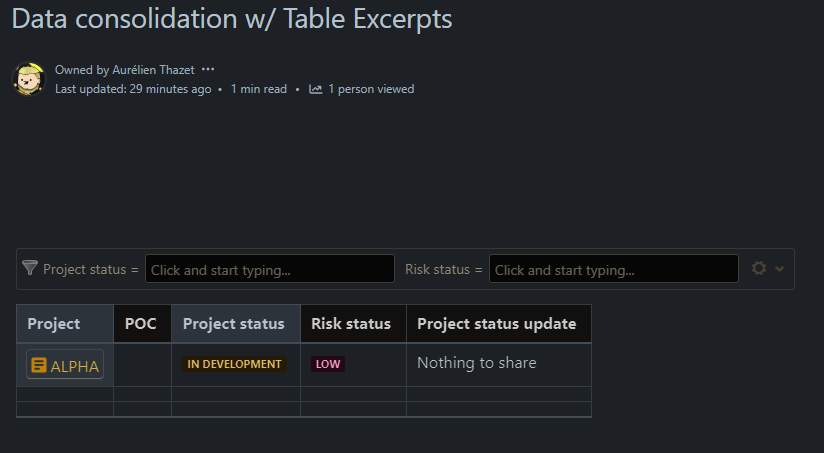Screen dimensions: 824x453
Task: Sort by the Risk status column header
Action: pos(353,324)
